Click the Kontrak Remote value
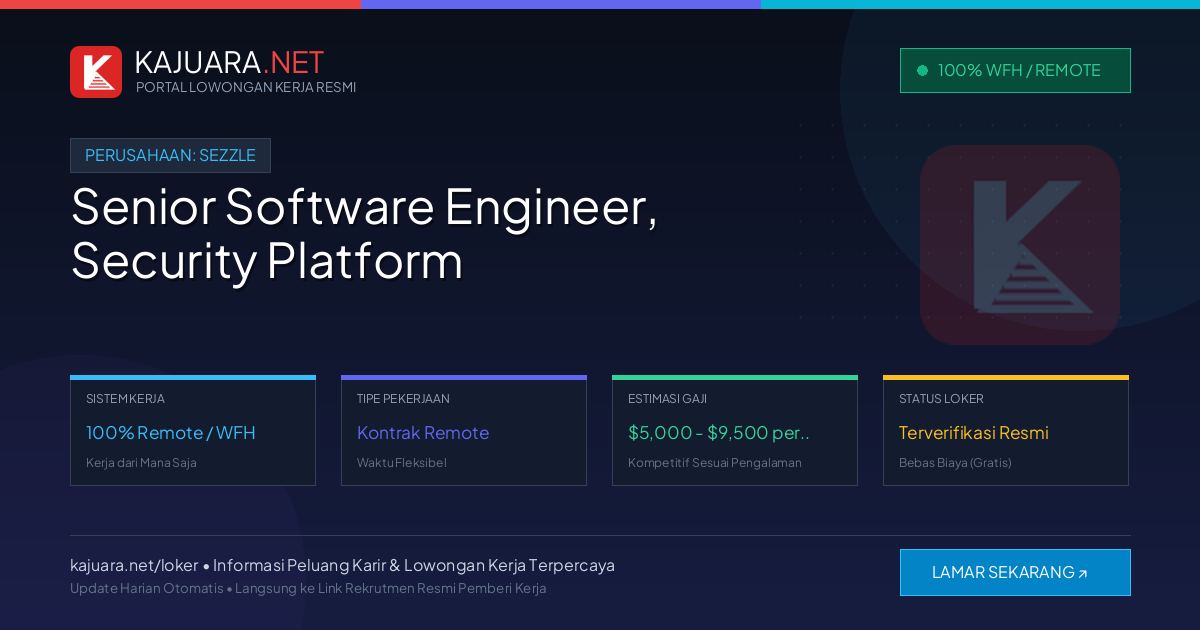 tap(423, 433)
